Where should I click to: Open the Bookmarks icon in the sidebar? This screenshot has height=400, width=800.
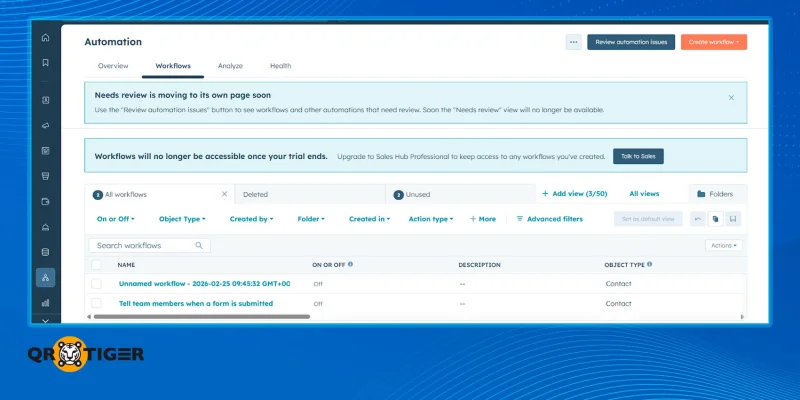tap(45, 63)
